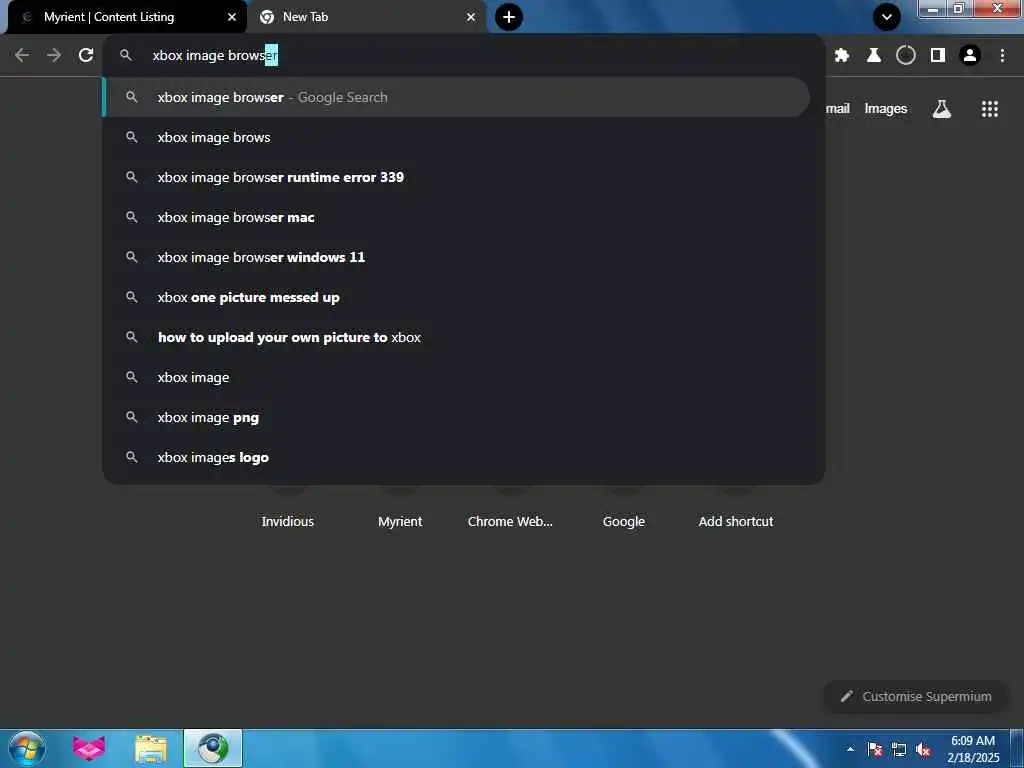Select 'xbox image browser mac' suggestion

point(456,217)
